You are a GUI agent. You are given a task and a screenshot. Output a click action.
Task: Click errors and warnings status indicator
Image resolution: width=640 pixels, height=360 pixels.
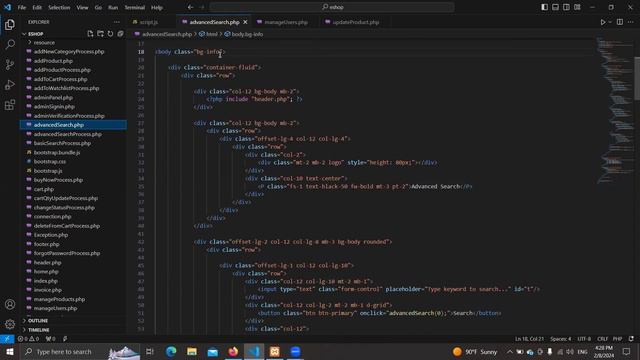(x=28, y=339)
